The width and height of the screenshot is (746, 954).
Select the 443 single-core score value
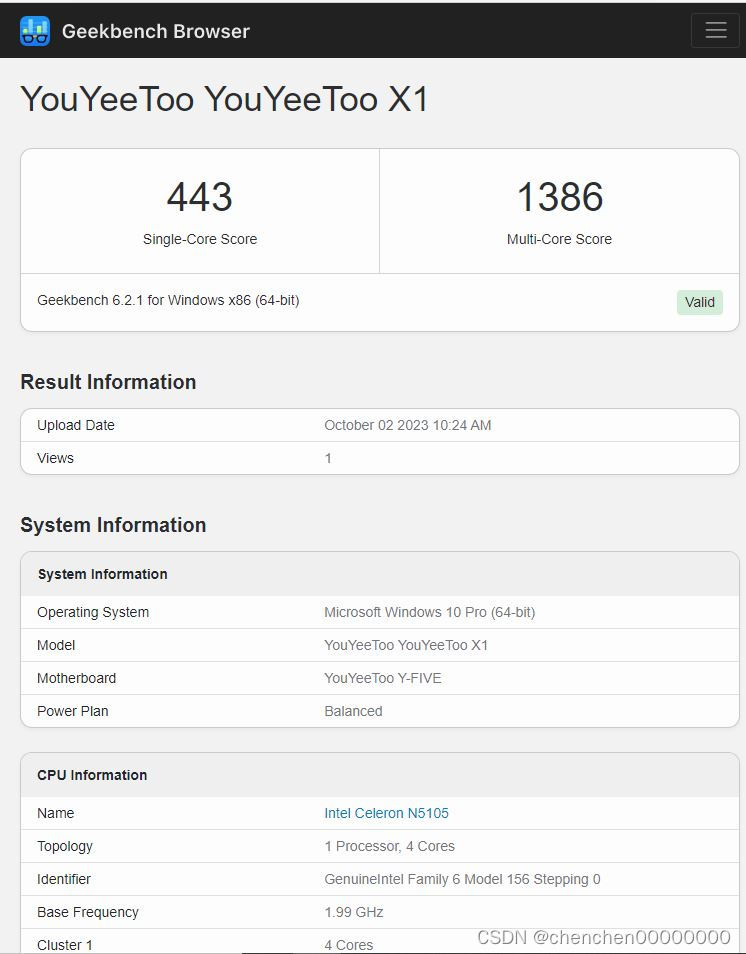click(x=200, y=197)
